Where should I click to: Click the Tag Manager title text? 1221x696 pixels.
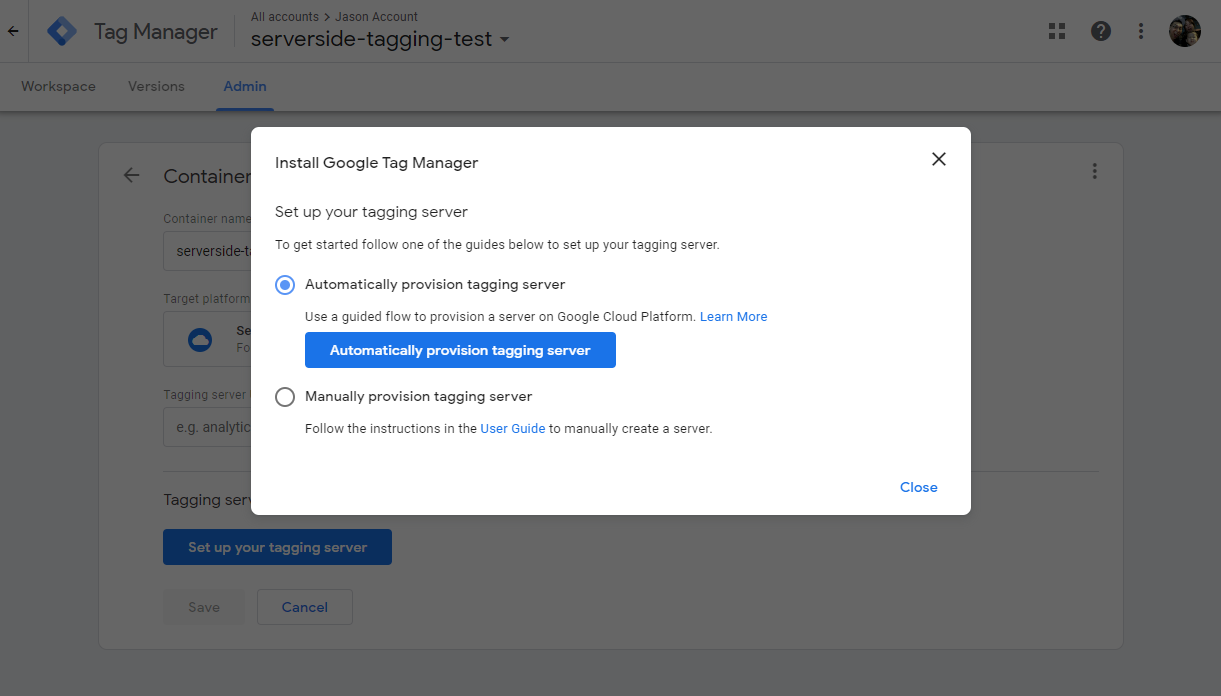pos(155,32)
